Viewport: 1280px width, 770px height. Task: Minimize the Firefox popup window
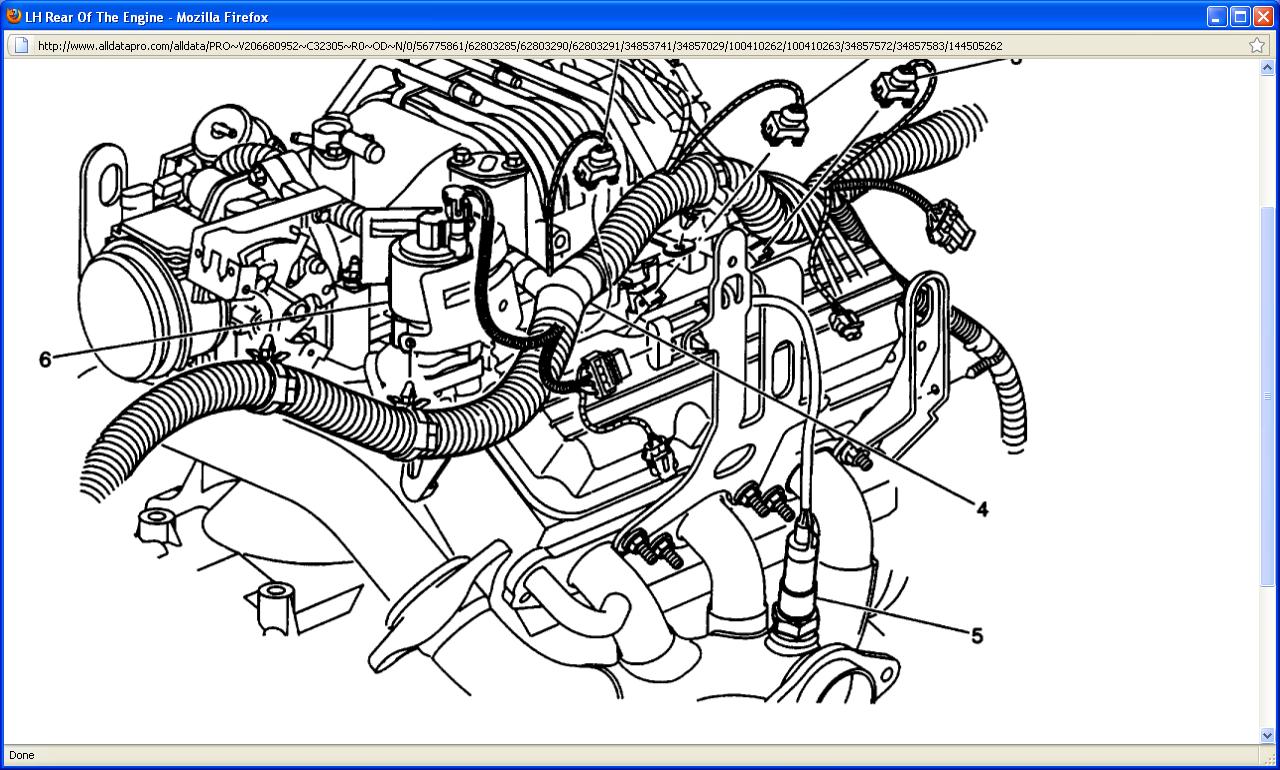pos(1217,16)
